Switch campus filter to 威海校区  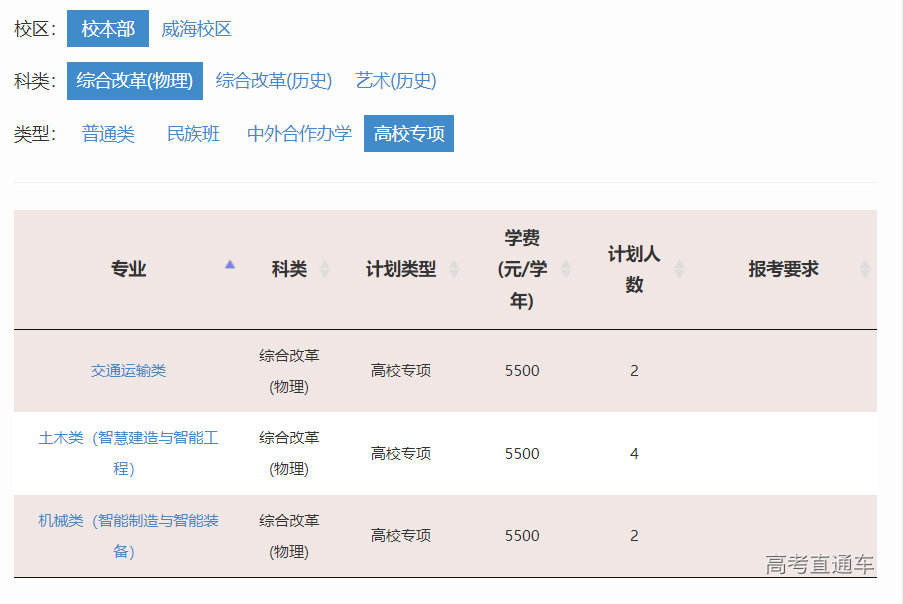tap(197, 29)
